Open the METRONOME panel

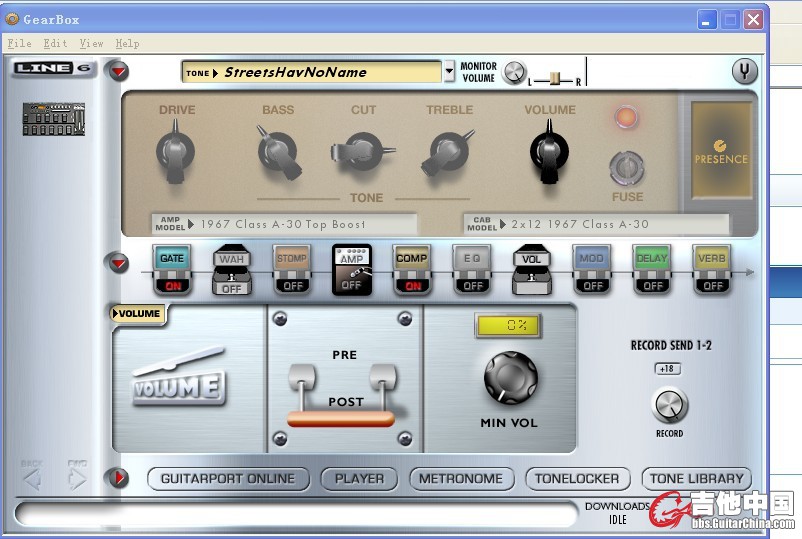click(461, 479)
